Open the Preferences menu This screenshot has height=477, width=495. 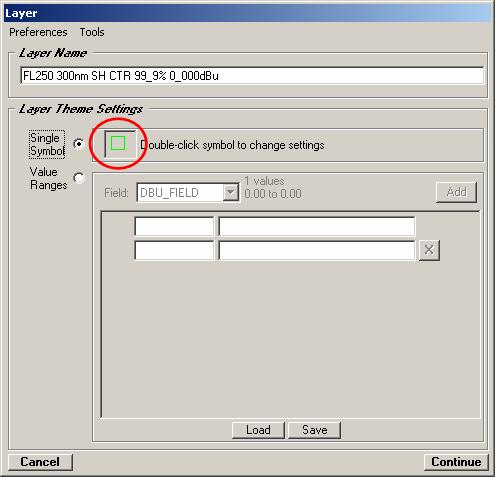pyautogui.click(x=38, y=32)
